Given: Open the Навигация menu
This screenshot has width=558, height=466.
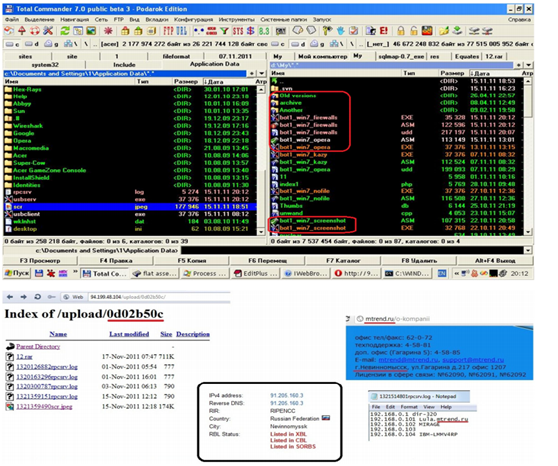Looking at the screenshot, I should [x=74, y=20].
